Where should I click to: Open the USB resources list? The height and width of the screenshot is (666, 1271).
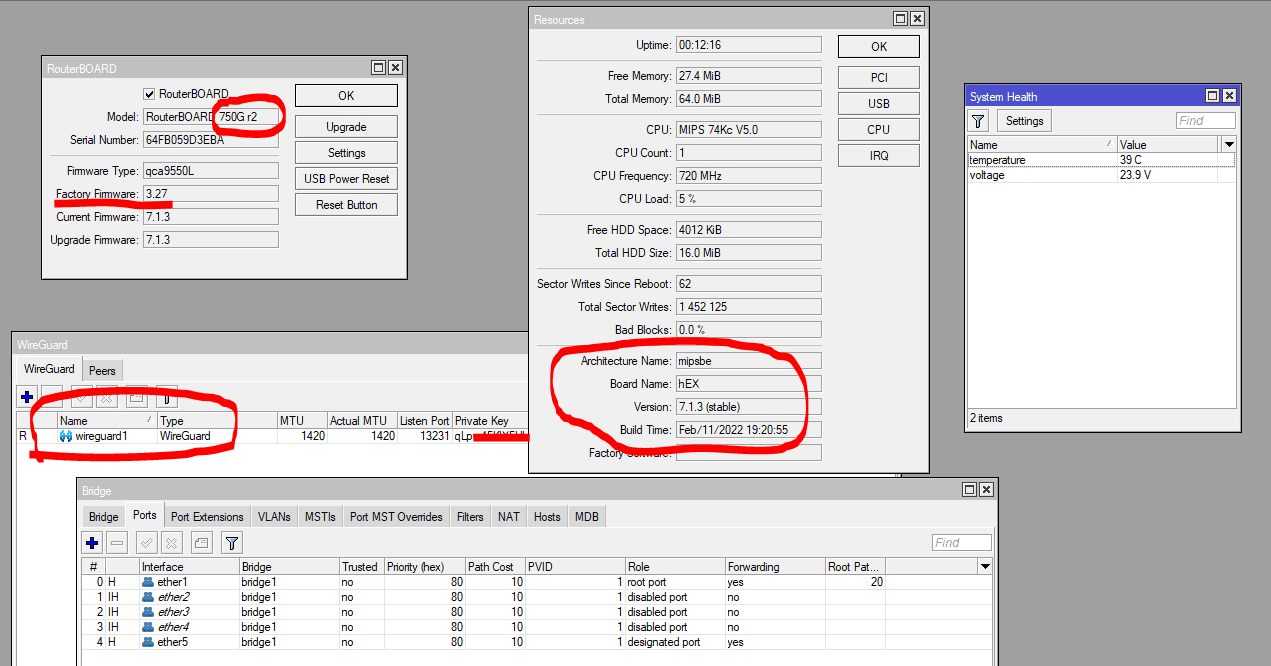pyautogui.click(x=878, y=104)
